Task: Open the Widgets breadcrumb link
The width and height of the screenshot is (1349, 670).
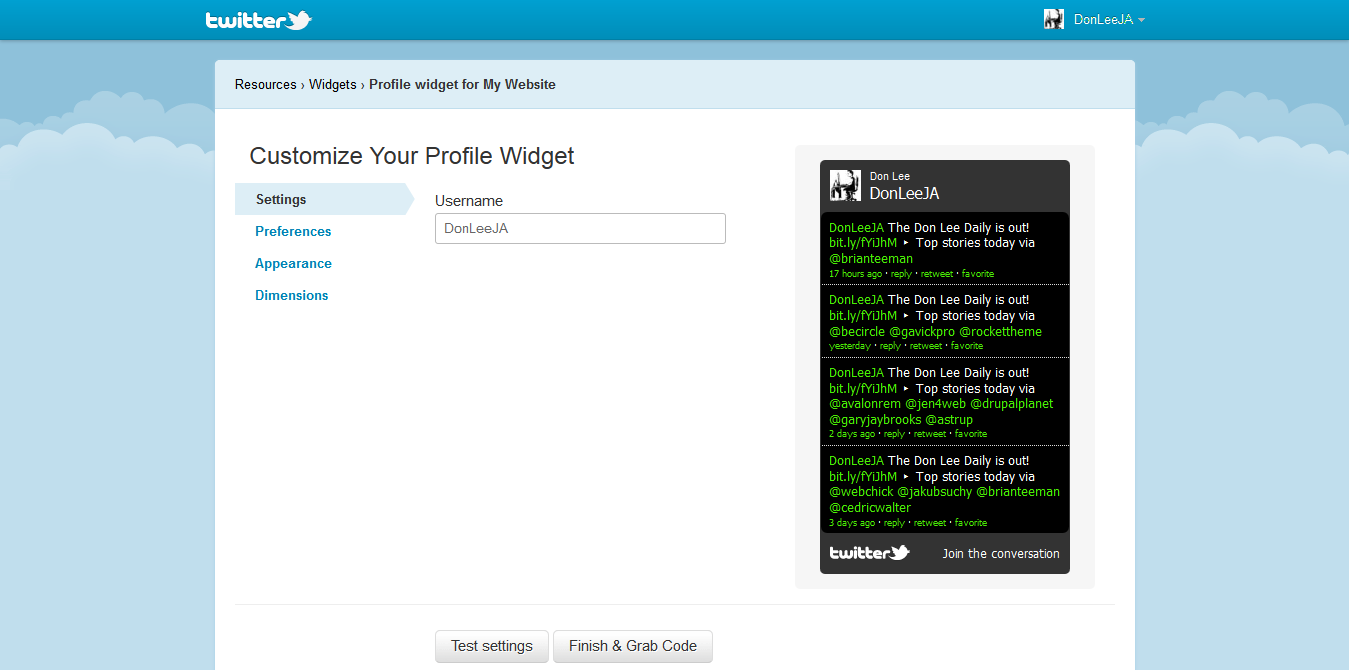Action: (x=333, y=85)
